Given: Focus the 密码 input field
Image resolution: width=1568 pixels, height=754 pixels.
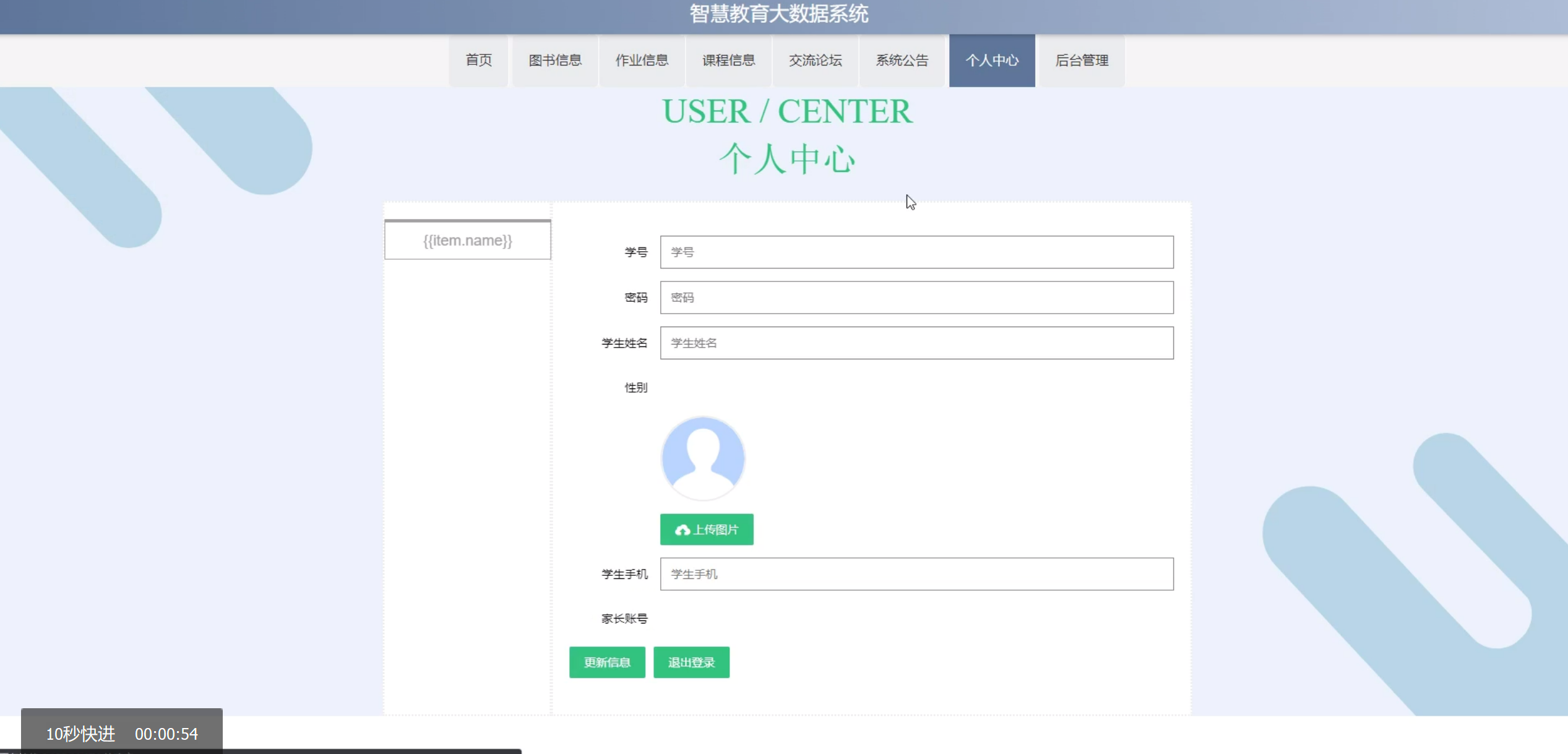Looking at the screenshot, I should tap(916, 298).
